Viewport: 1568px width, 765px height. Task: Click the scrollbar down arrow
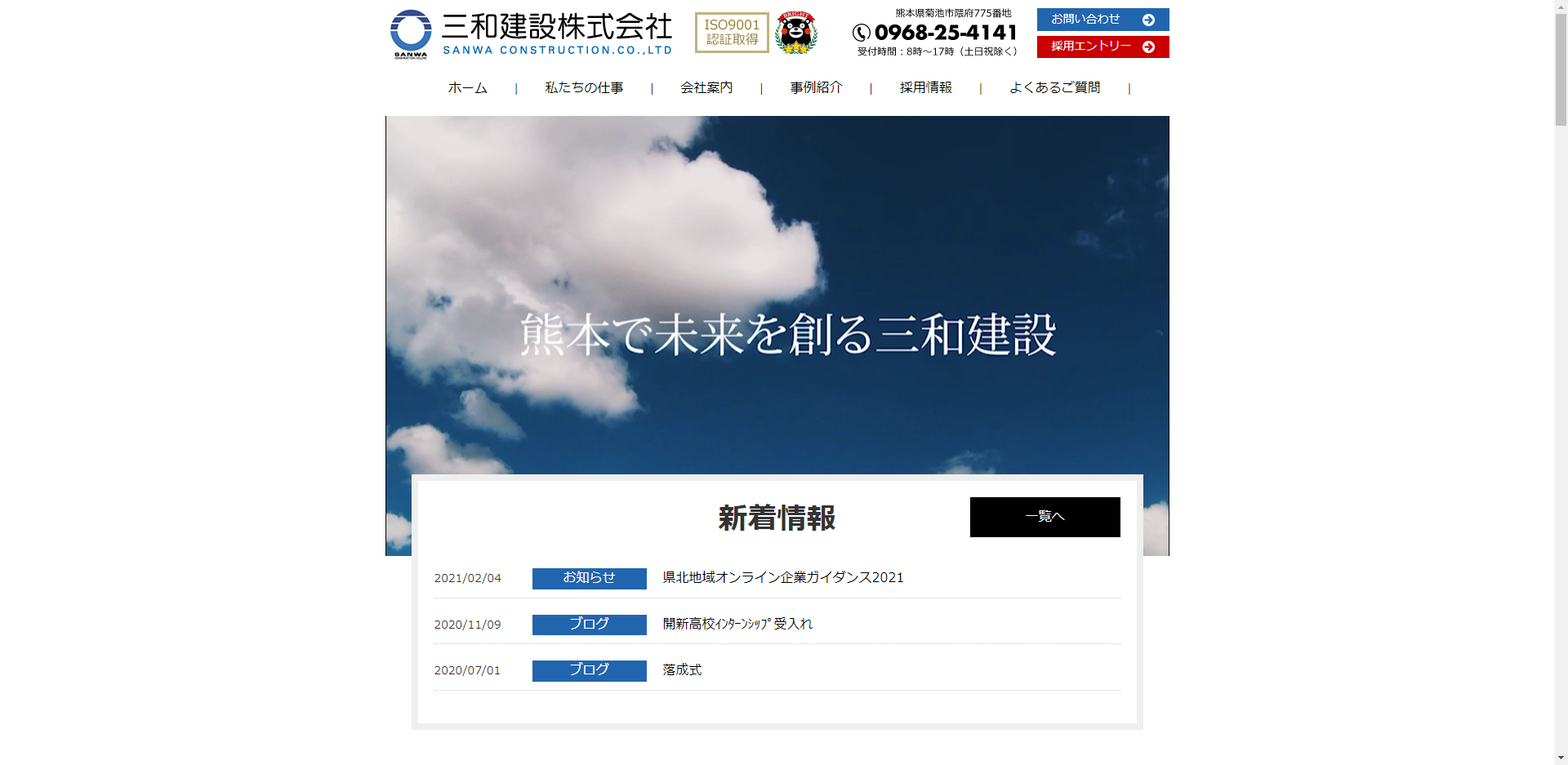coord(1561,758)
